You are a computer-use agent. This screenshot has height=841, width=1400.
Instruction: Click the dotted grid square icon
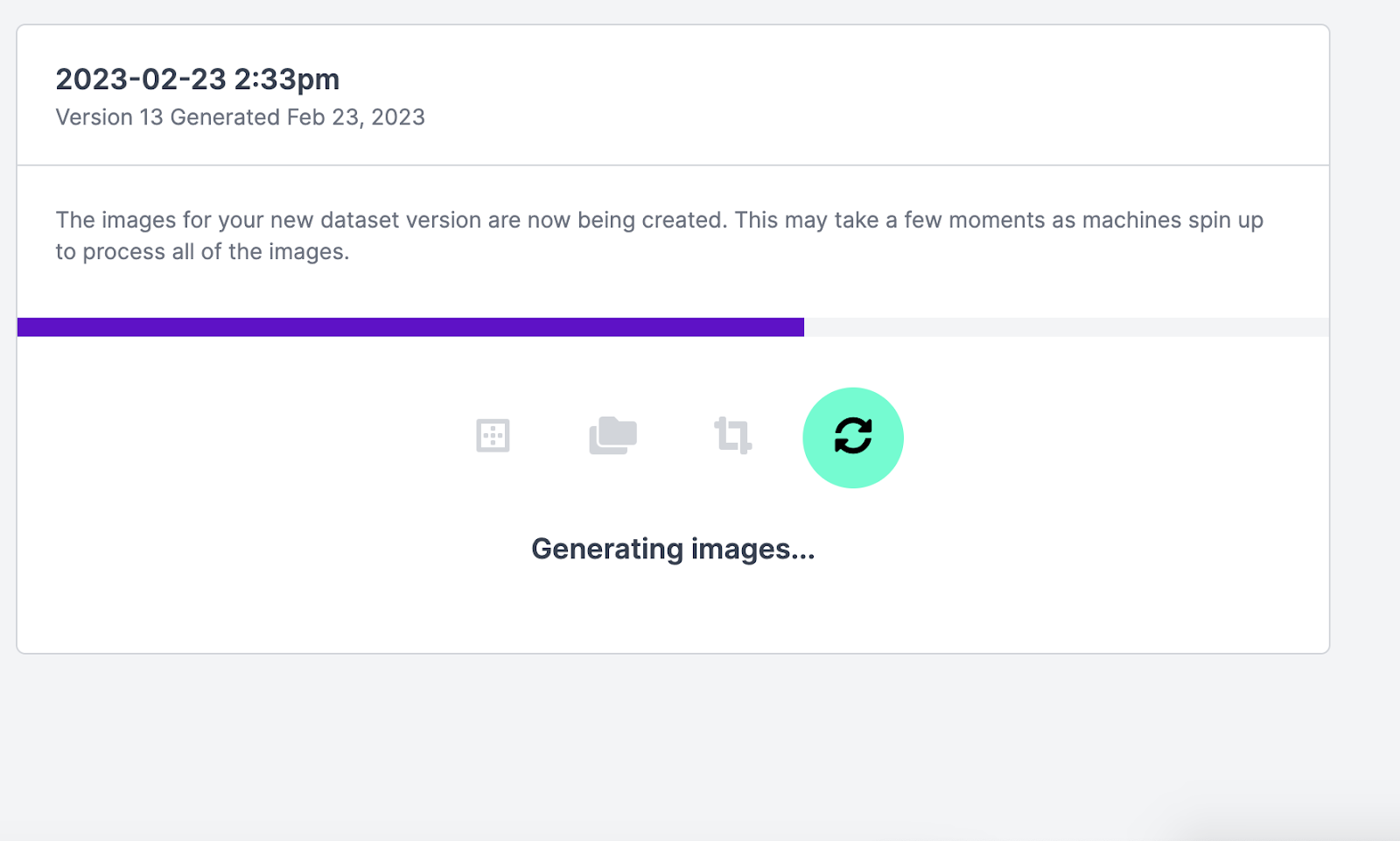(493, 436)
